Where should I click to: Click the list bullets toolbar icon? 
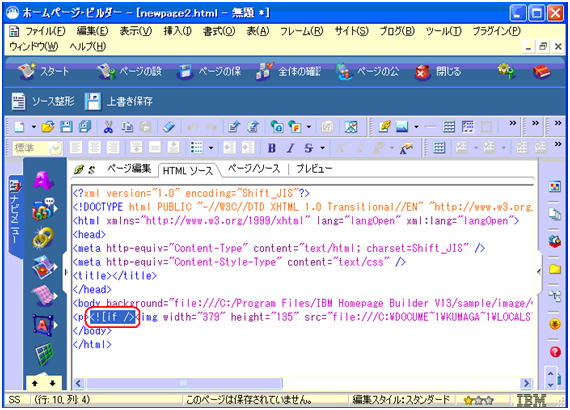[x=197, y=148]
